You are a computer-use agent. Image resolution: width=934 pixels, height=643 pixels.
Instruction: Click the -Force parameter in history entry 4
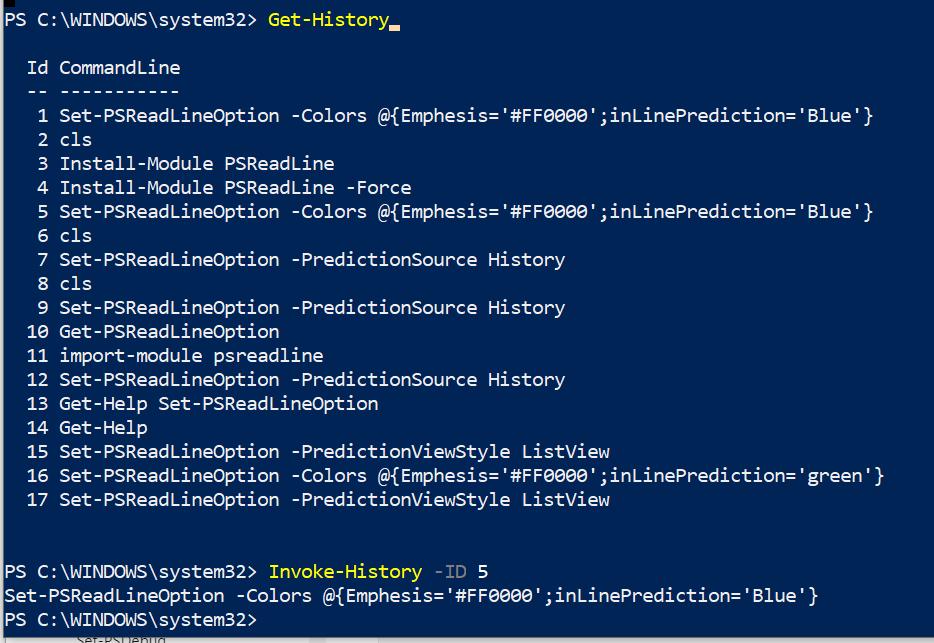(x=379, y=188)
